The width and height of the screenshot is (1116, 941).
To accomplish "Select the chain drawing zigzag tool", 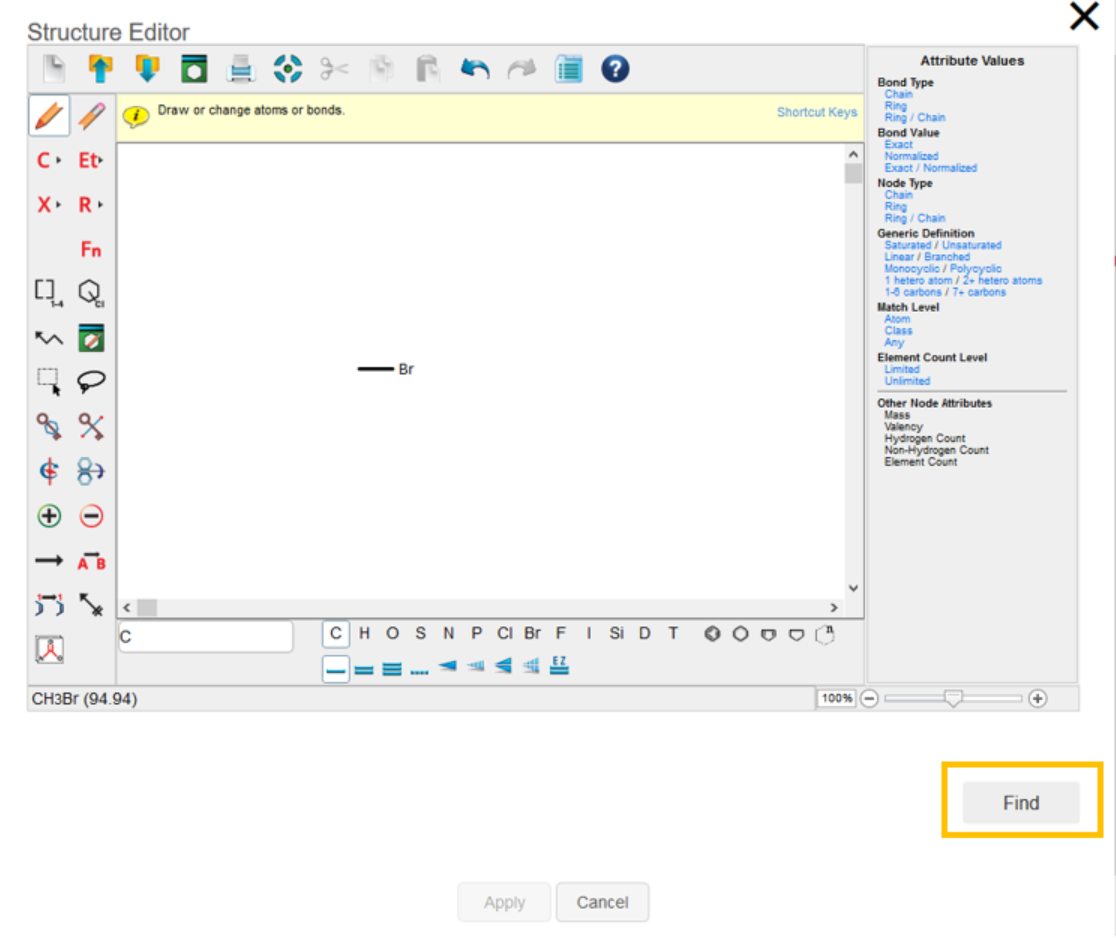I will (49, 338).
